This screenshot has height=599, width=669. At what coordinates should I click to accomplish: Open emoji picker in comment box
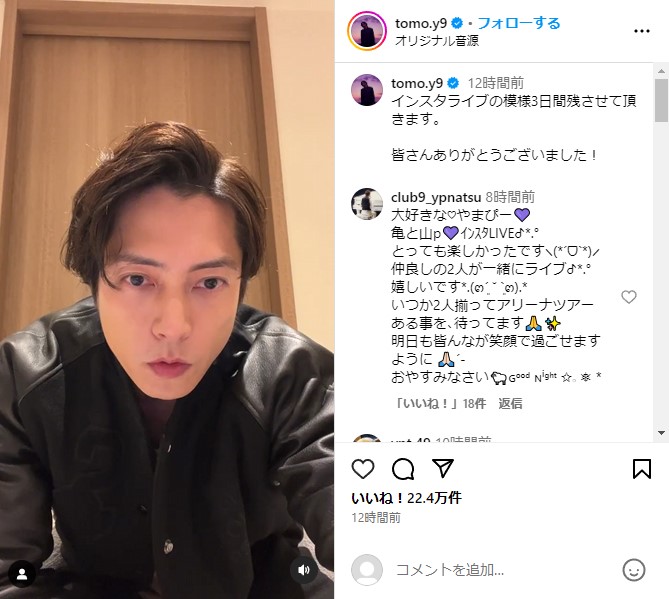[634, 570]
